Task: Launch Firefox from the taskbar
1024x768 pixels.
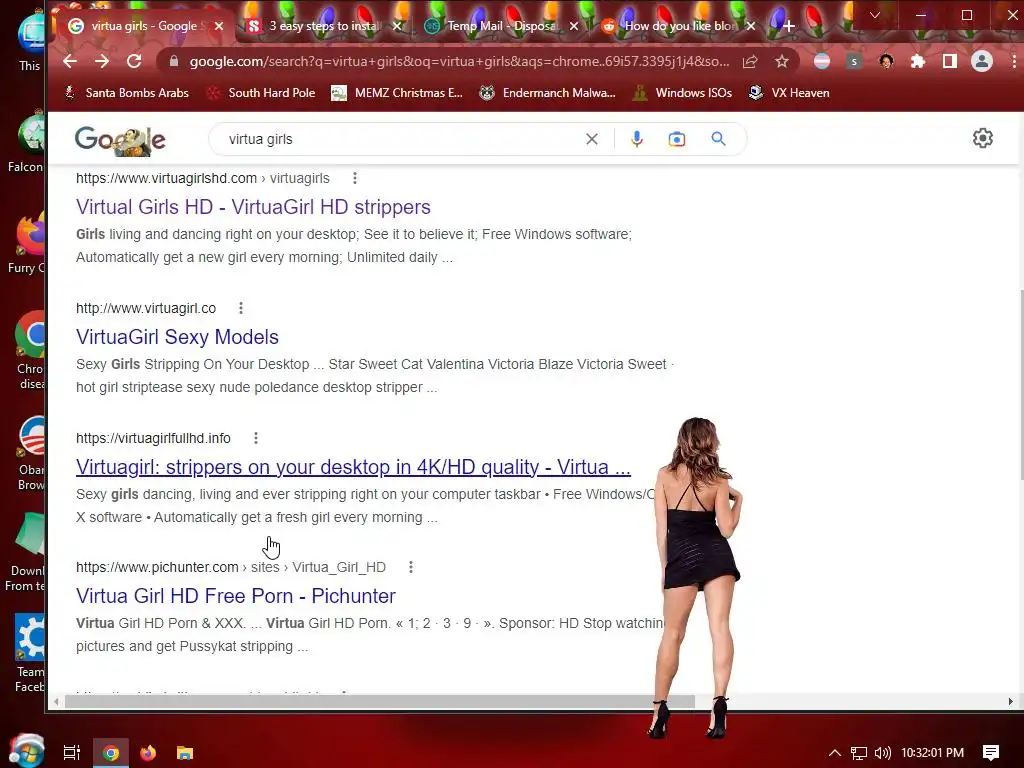Action: pyautogui.click(x=148, y=753)
